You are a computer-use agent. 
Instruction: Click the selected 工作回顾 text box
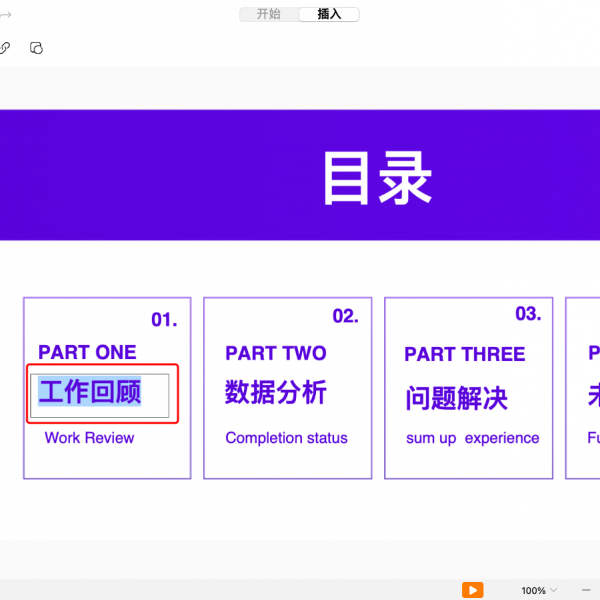click(x=90, y=392)
